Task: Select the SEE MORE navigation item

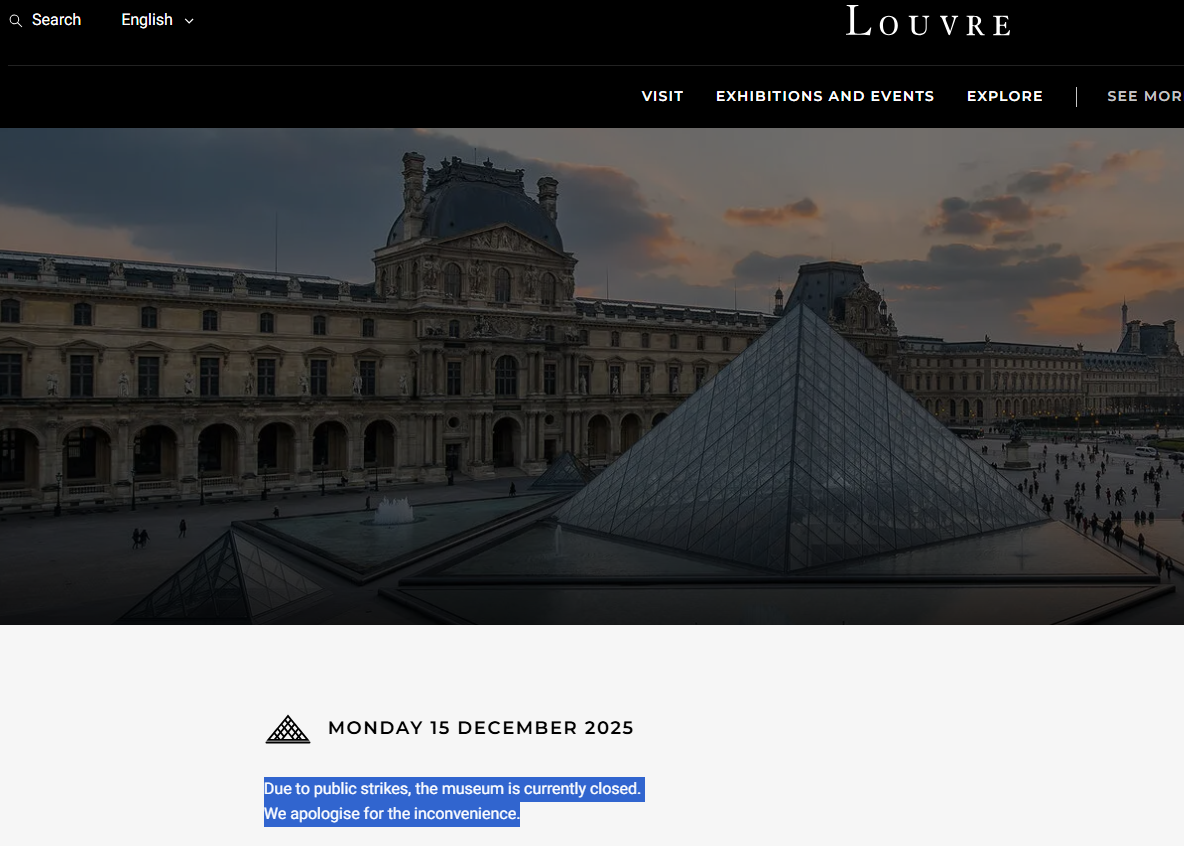Action: coord(1145,96)
